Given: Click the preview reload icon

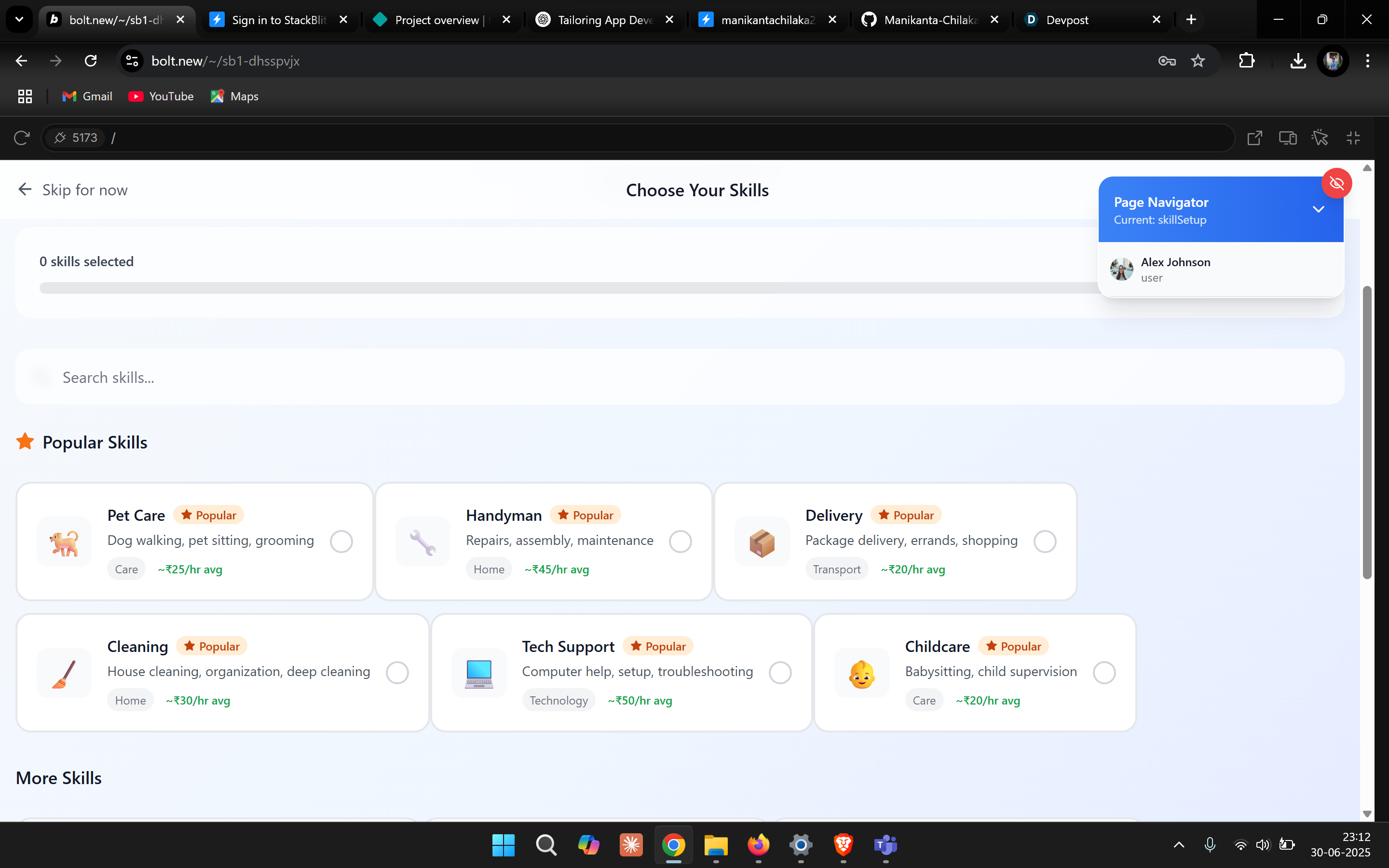Looking at the screenshot, I should [21, 138].
